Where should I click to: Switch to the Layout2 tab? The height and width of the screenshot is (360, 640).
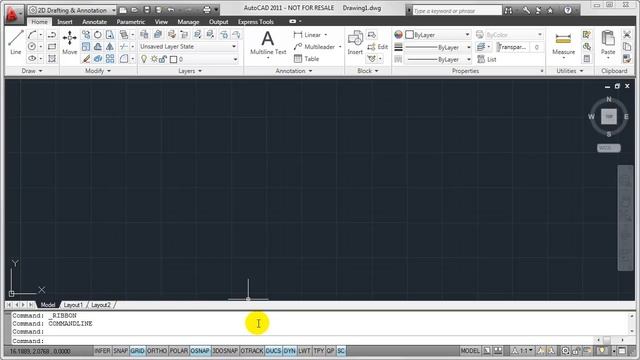click(101, 305)
